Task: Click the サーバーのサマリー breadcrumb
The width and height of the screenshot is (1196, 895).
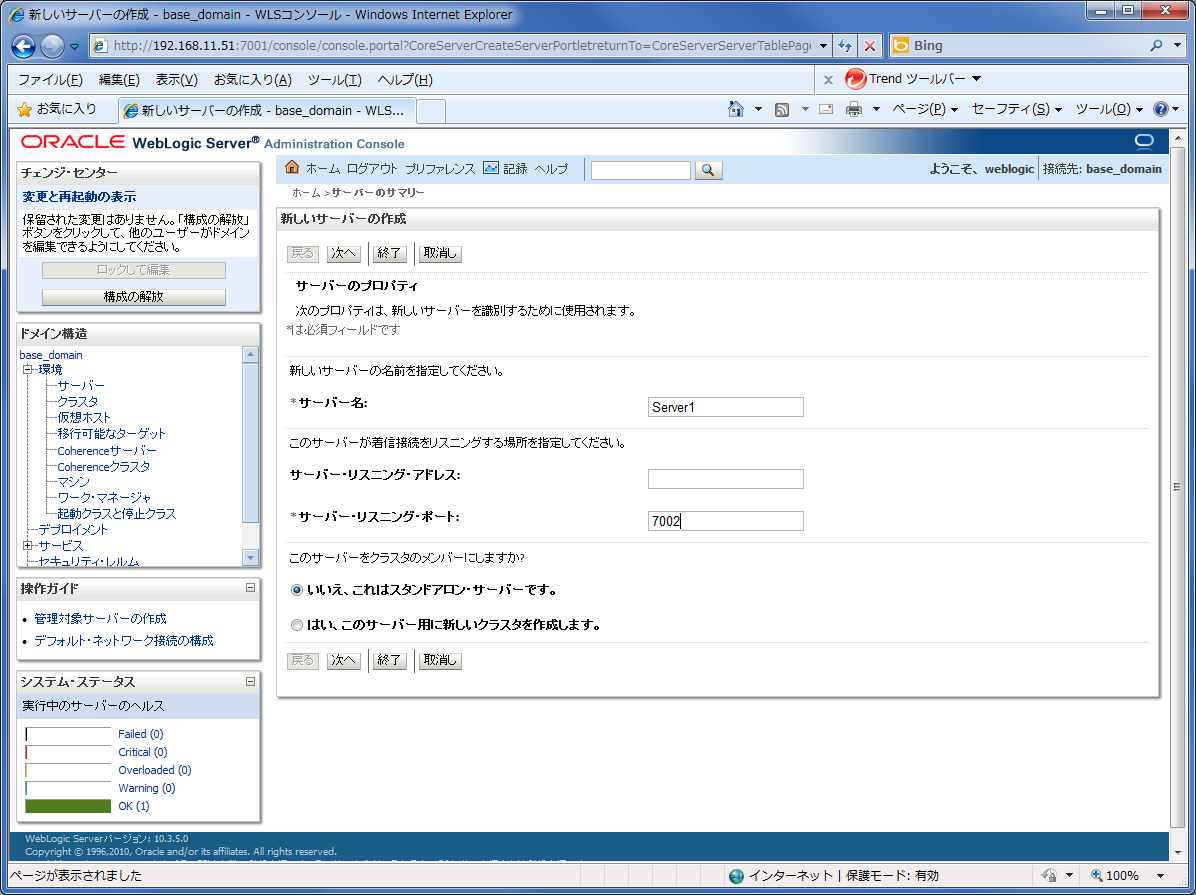Action: 378,193
